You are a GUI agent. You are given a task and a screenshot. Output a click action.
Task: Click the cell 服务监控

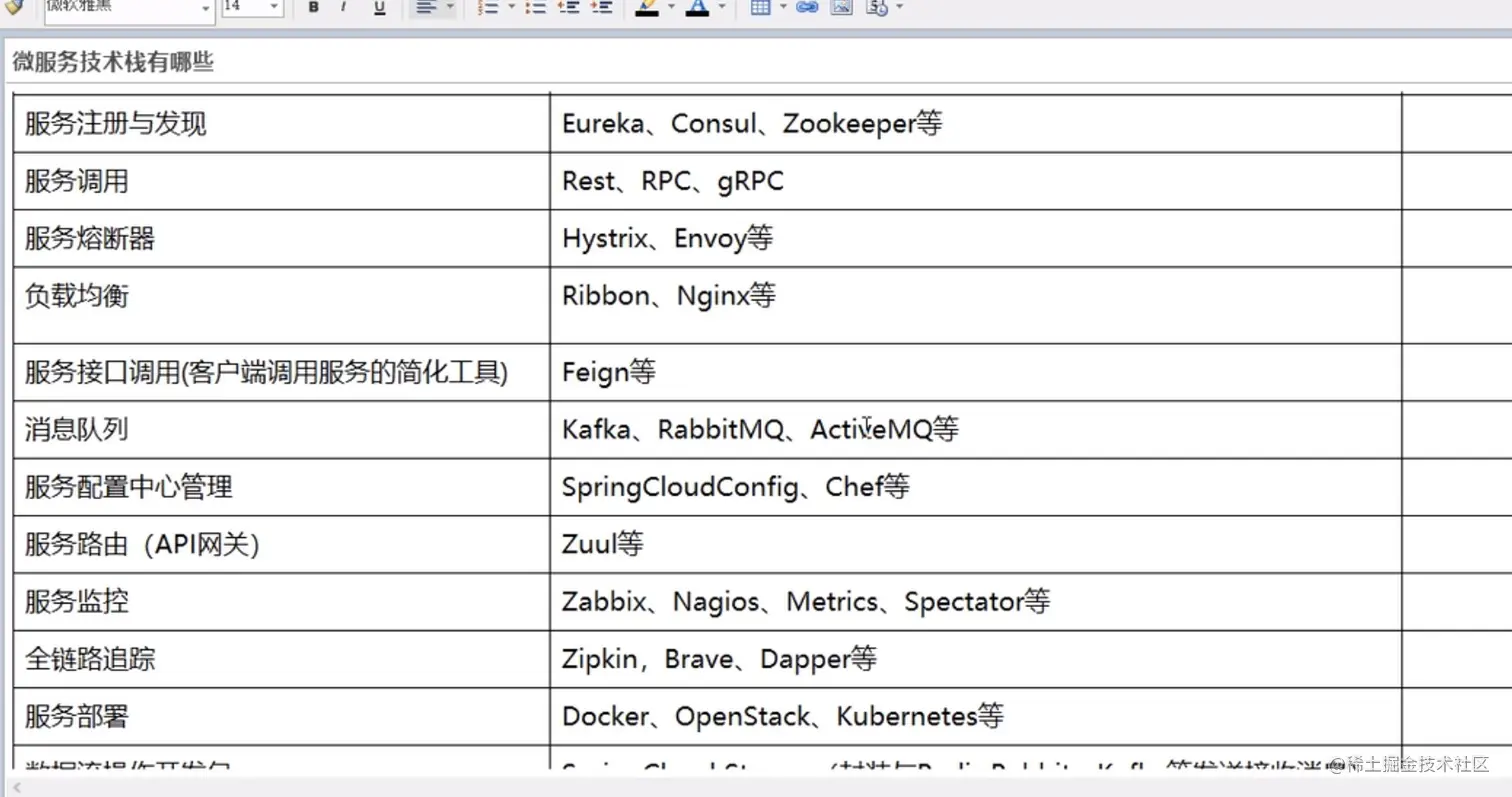click(x=281, y=602)
